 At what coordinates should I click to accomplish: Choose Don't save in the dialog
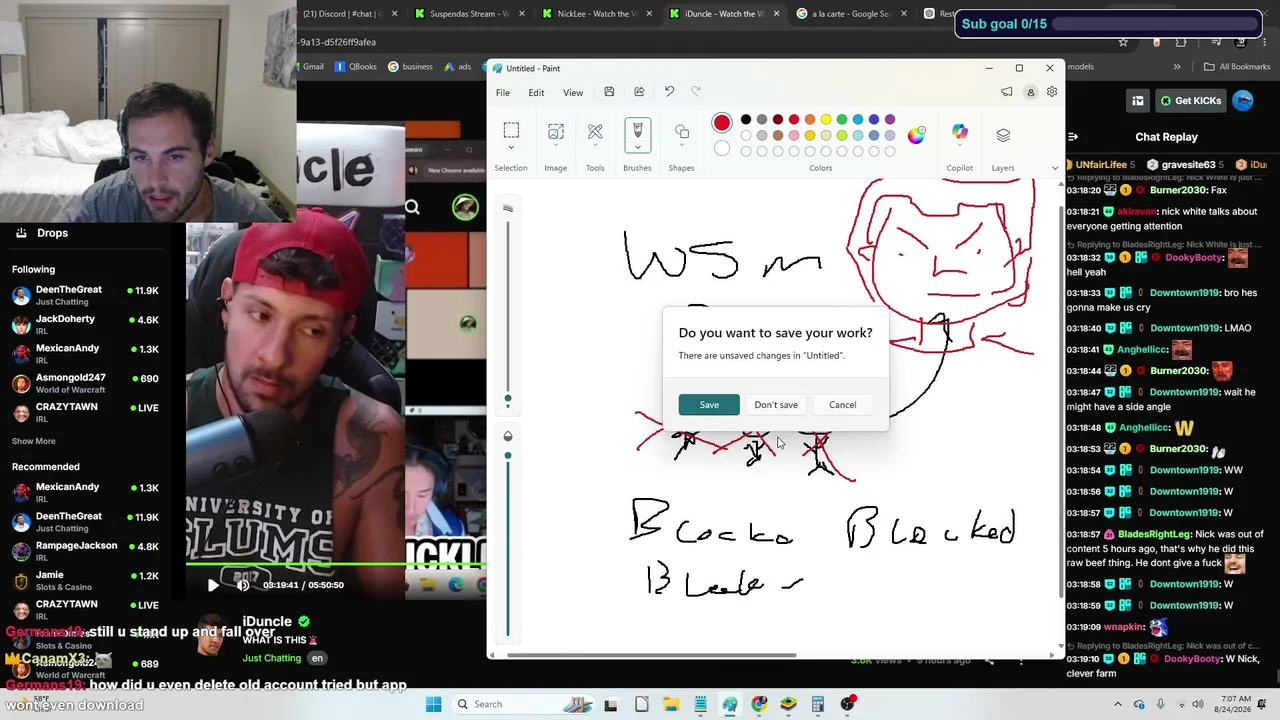pyautogui.click(x=776, y=404)
